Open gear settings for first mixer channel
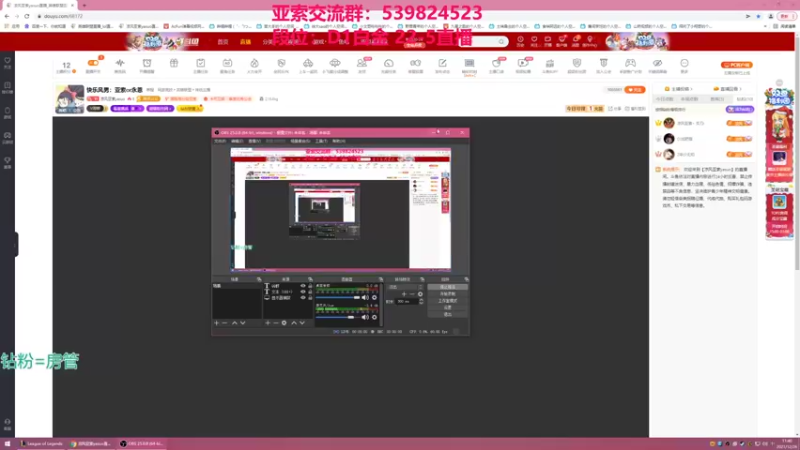This screenshot has width=800, height=450. [374, 297]
